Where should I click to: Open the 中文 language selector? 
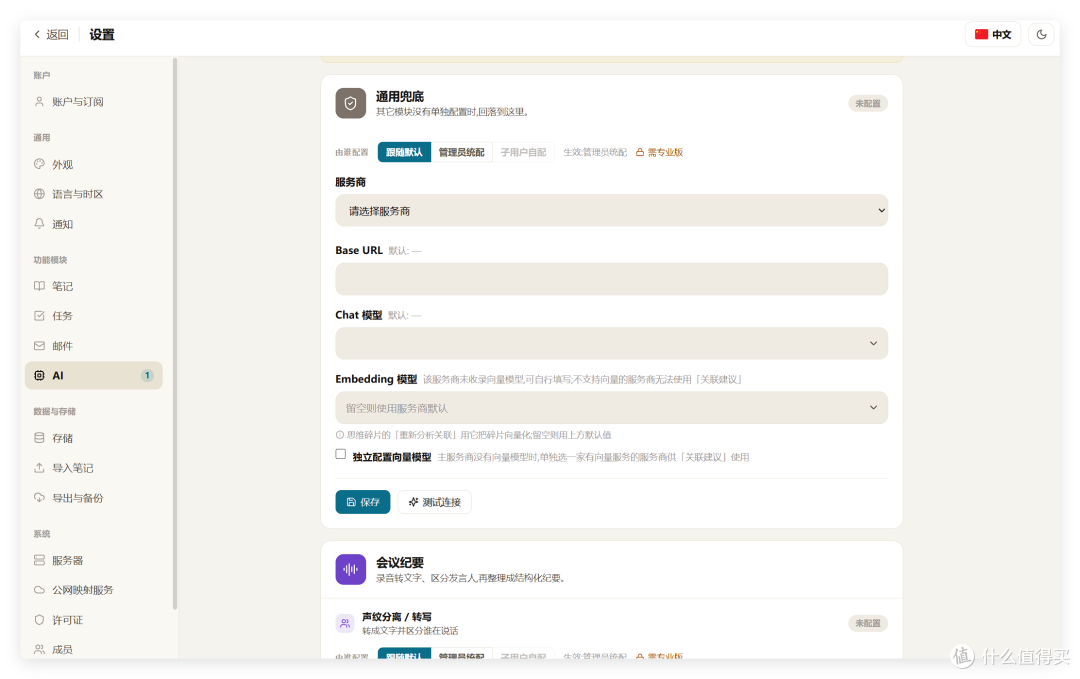993,34
